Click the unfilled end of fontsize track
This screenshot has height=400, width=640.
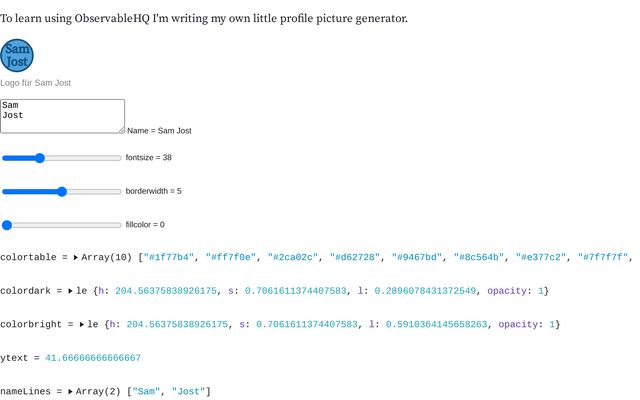tap(116, 158)
